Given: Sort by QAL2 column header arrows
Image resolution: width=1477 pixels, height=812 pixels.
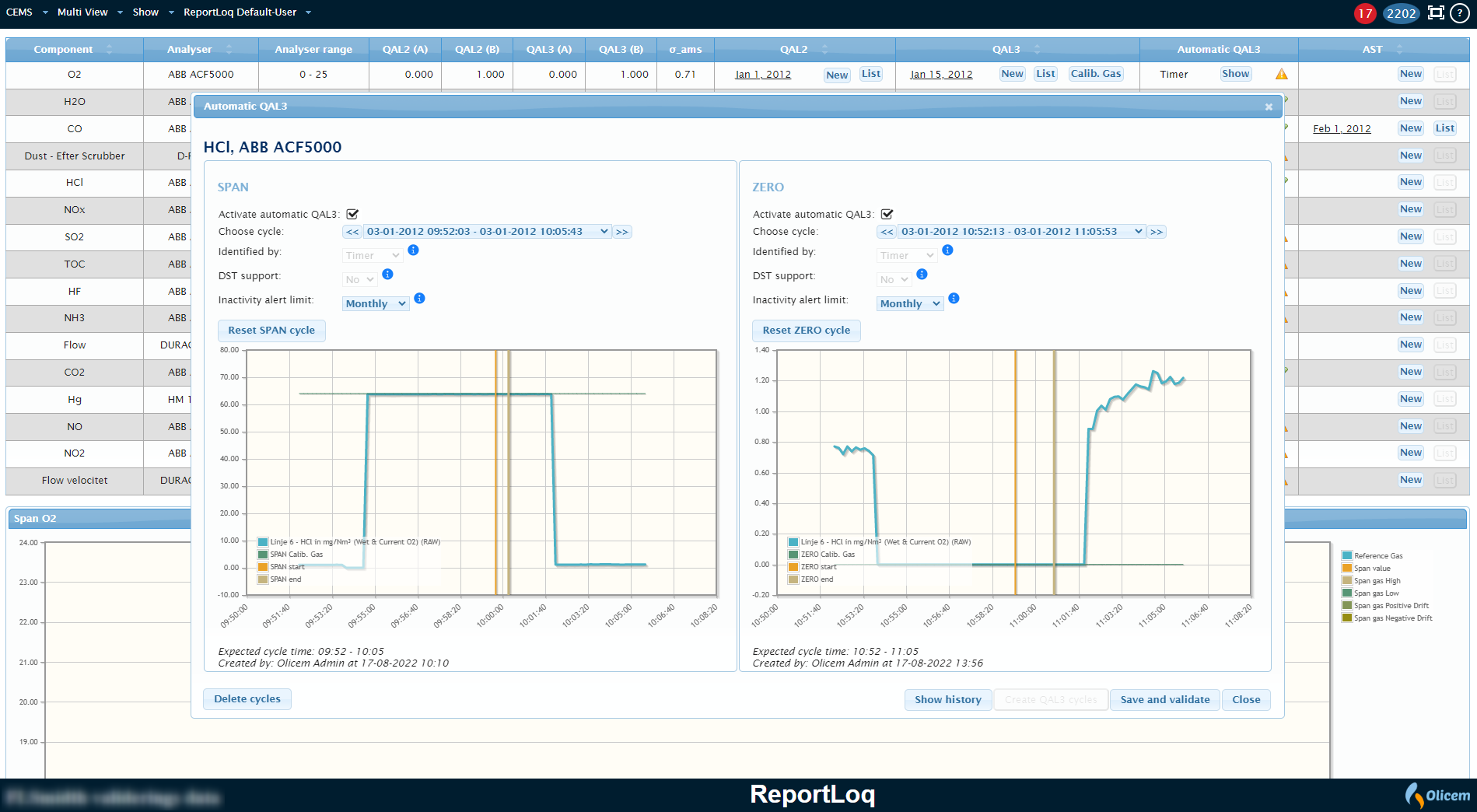Looking at the screenshot, I should [x=824, y=50].
